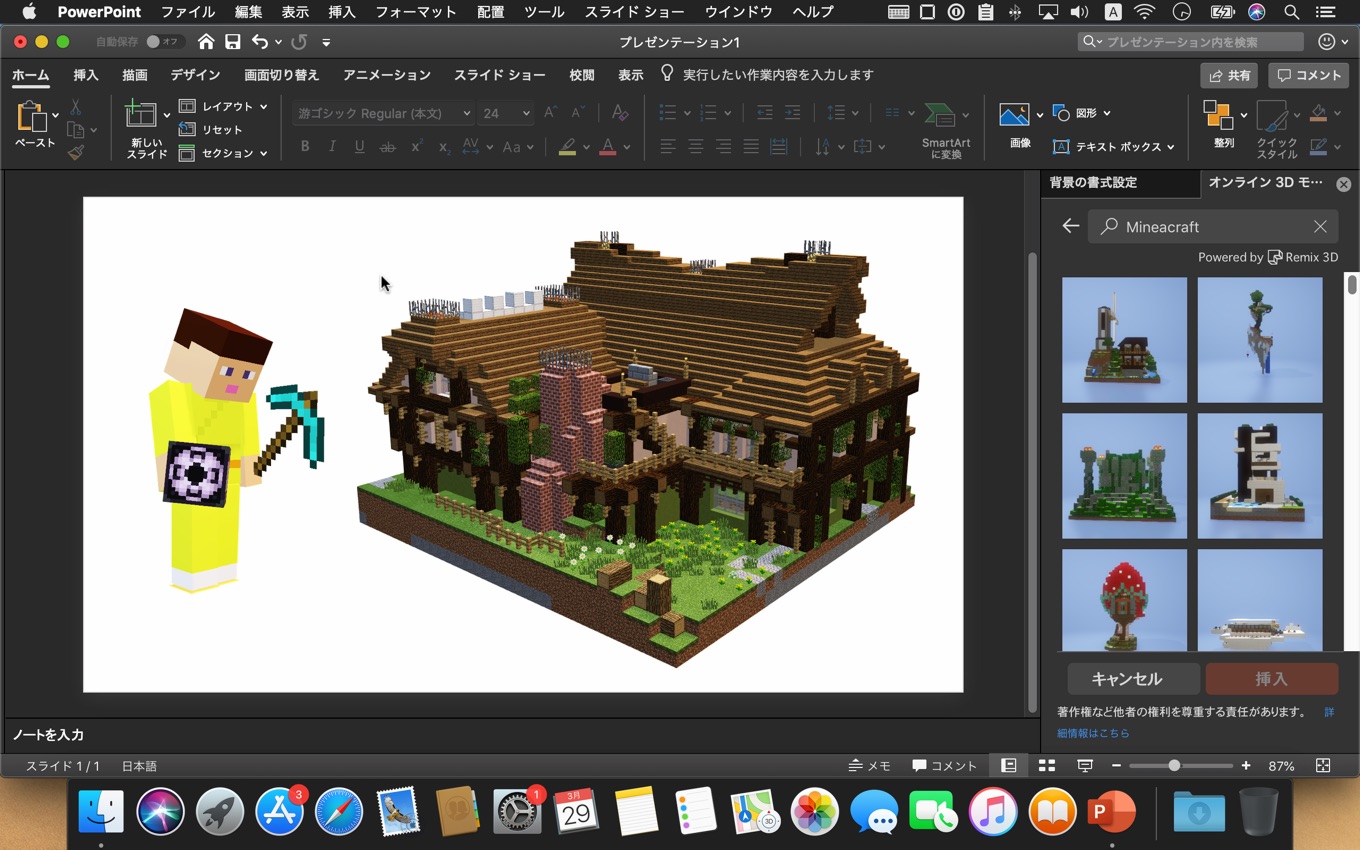Align text right
The width and height of the screenshot is (1360, 850).
(x=723, y=147)
